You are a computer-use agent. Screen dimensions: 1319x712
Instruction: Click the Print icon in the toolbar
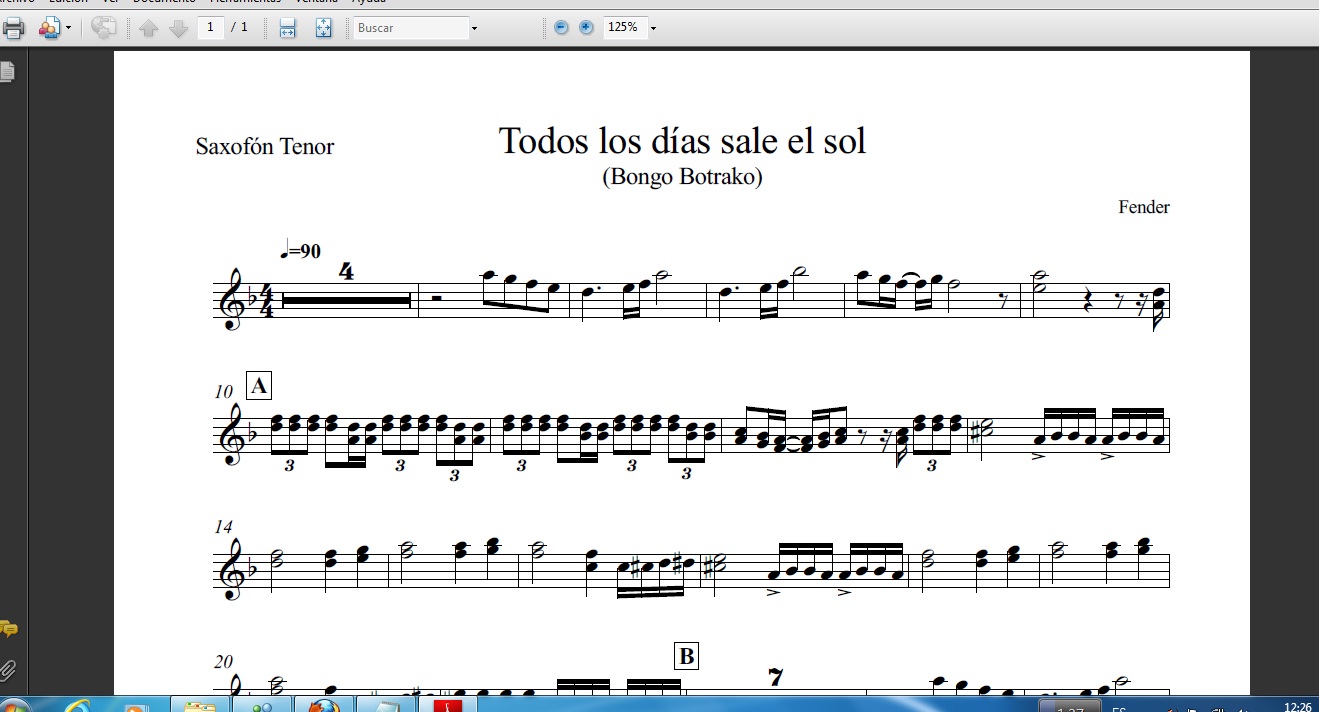pos(13,28)
